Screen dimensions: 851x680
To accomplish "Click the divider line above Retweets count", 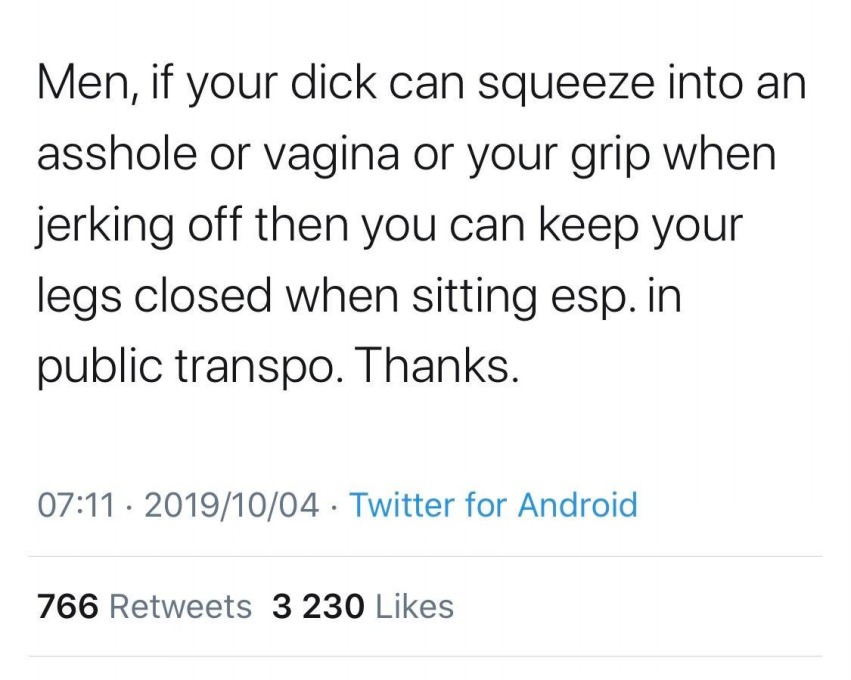I will pyautogui.click(x=426, y=556).
